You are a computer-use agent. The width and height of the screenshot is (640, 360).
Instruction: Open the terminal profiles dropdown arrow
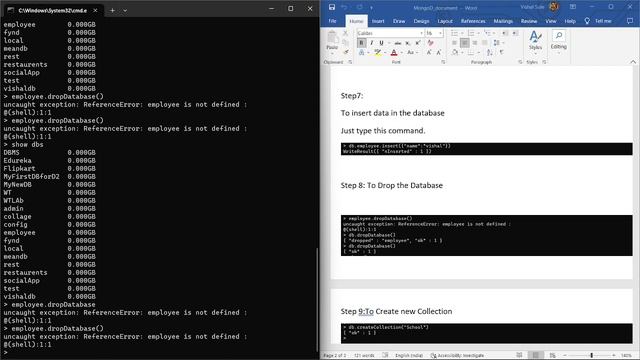125,10
